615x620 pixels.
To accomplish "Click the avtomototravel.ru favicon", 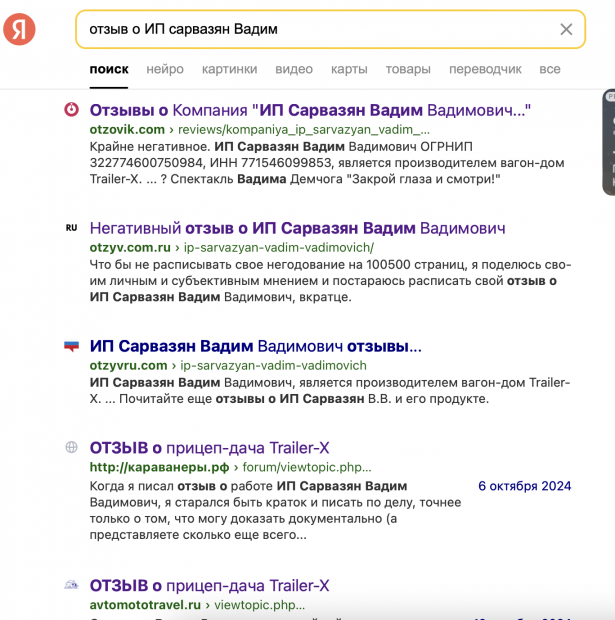I will (71, 585).
